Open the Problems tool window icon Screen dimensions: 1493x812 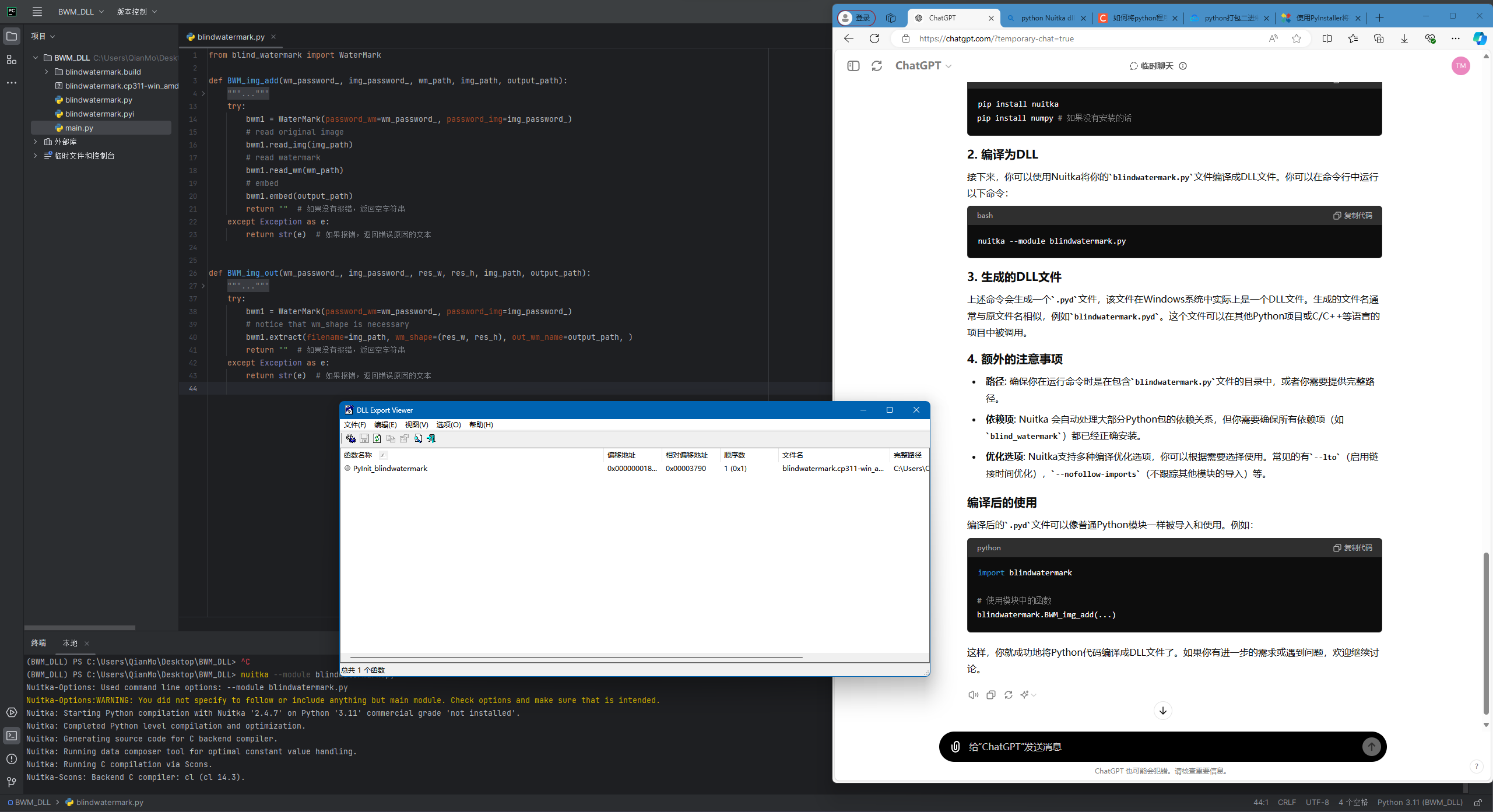(x=12, y=759)
